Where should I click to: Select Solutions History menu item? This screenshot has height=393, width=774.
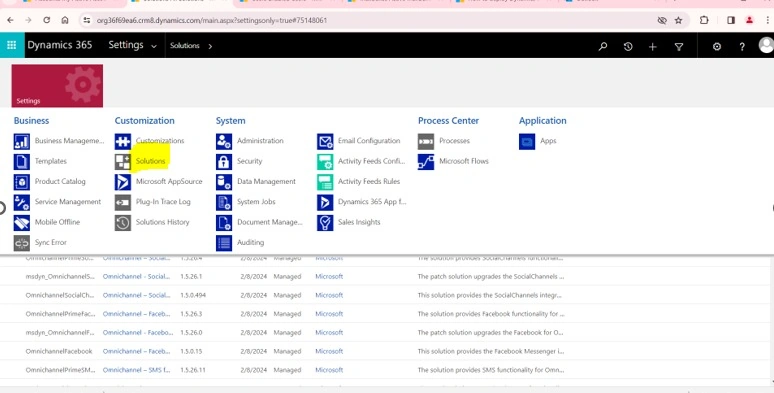162,222
